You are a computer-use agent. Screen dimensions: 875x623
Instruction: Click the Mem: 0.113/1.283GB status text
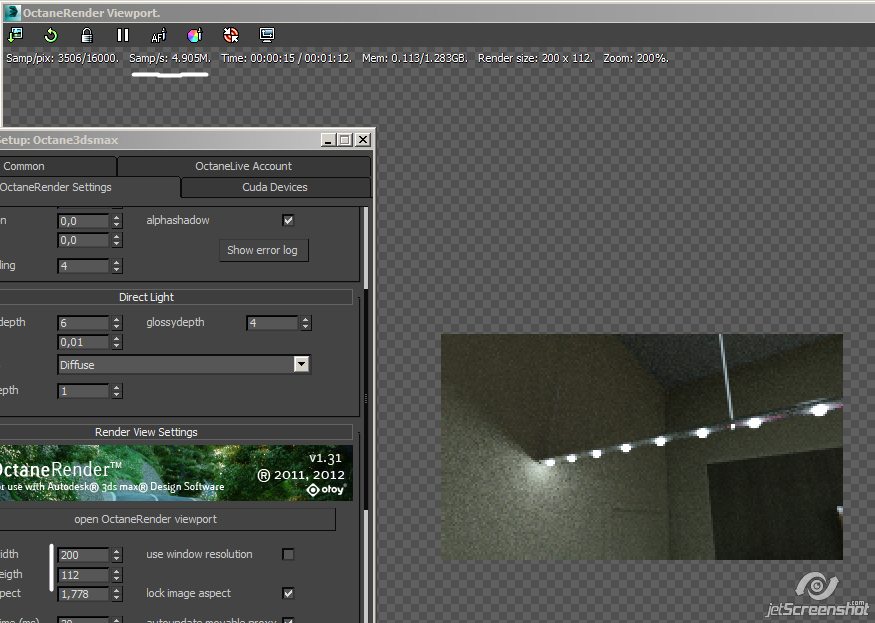(x=415, y=58)
